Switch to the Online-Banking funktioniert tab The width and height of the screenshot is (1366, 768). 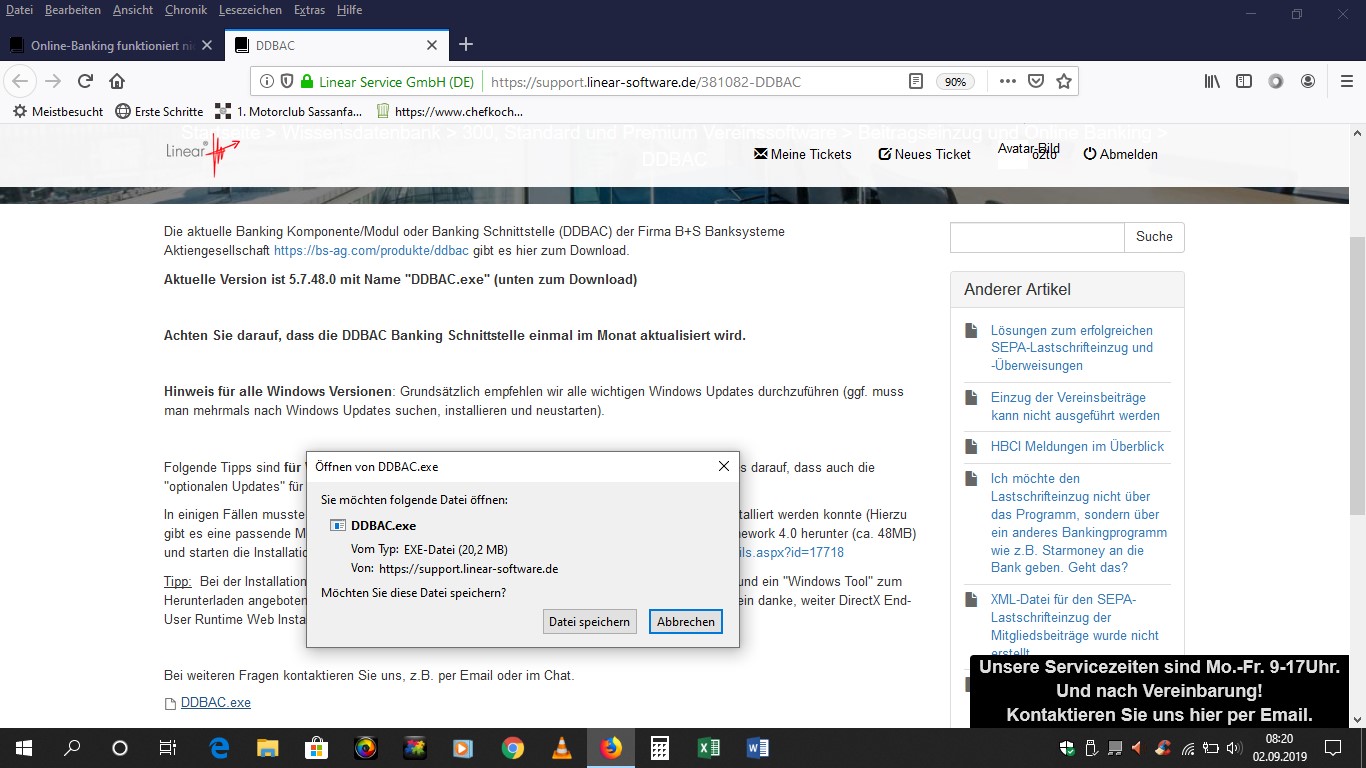click(x=110, y=45)
